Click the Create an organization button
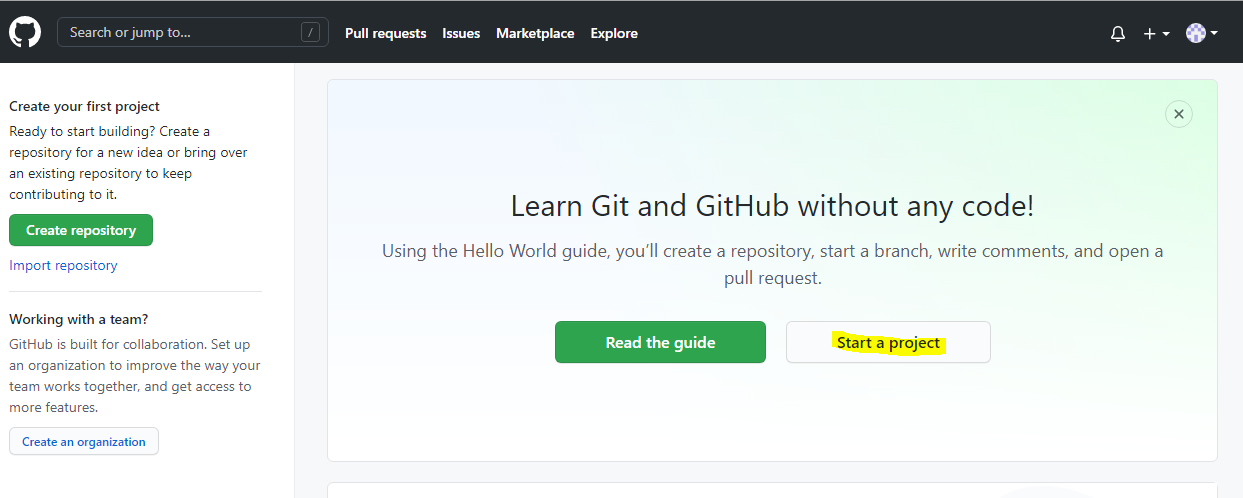Image resolution: width=1243 pixels, height=498 pixels. [x=84, y=441]
